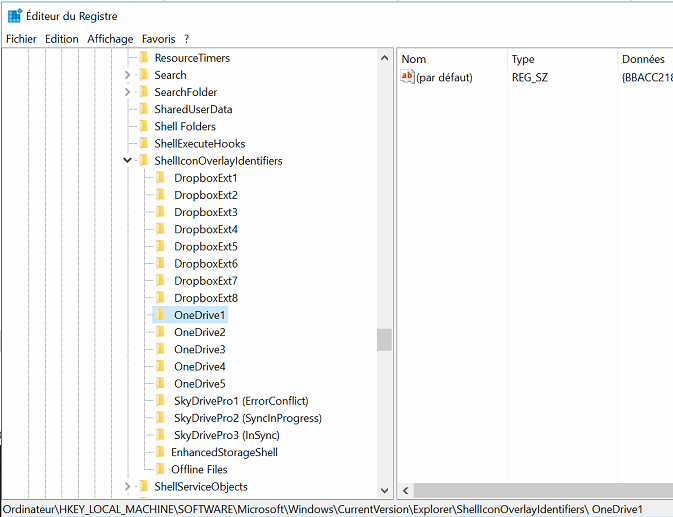Image resolution: width=673 pixels, height=517 pixels.
Task: Click the DropboxExt3 folder icon
Action: pos(160,212)
